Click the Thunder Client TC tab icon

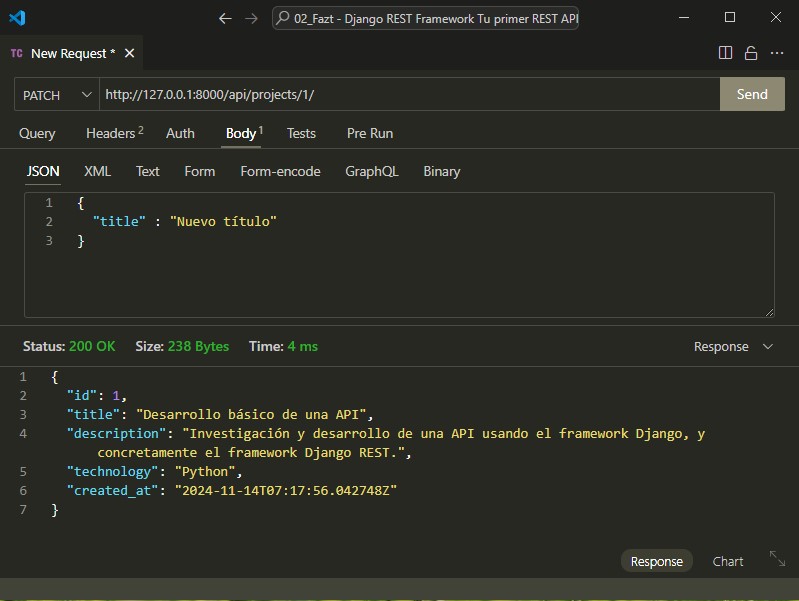click(16, 53)
